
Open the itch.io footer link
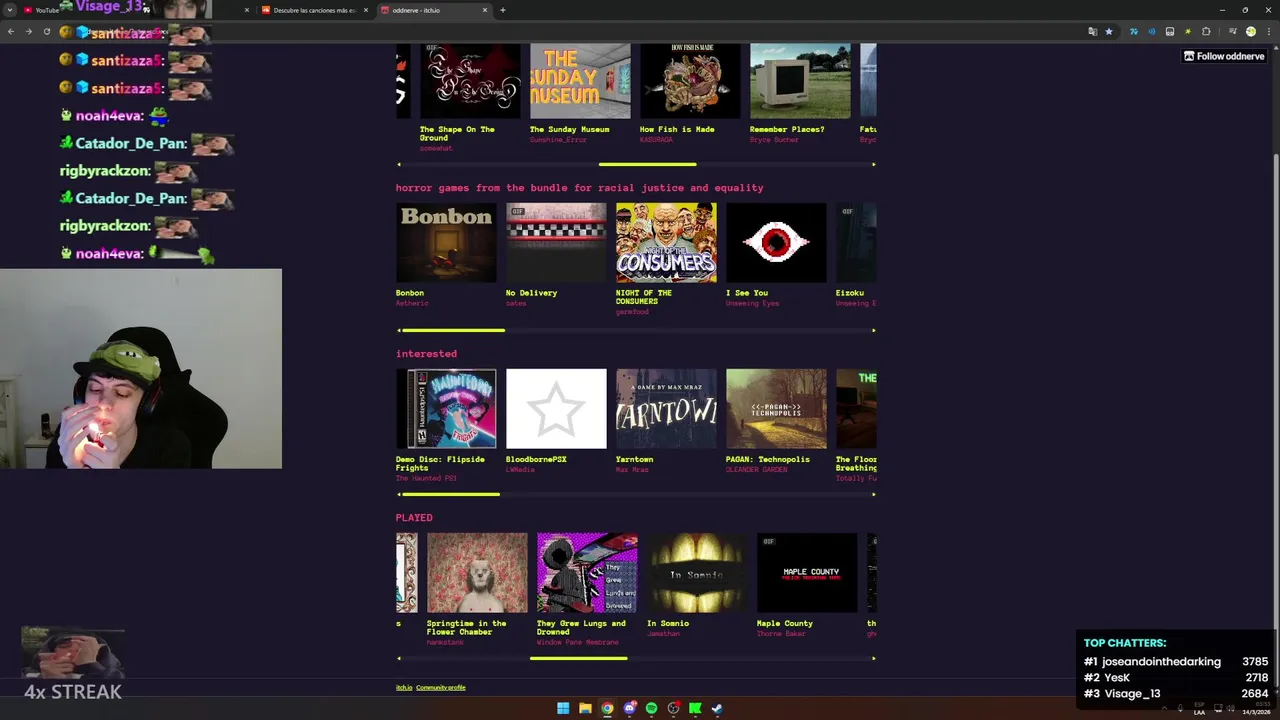(x=404, y=687)
